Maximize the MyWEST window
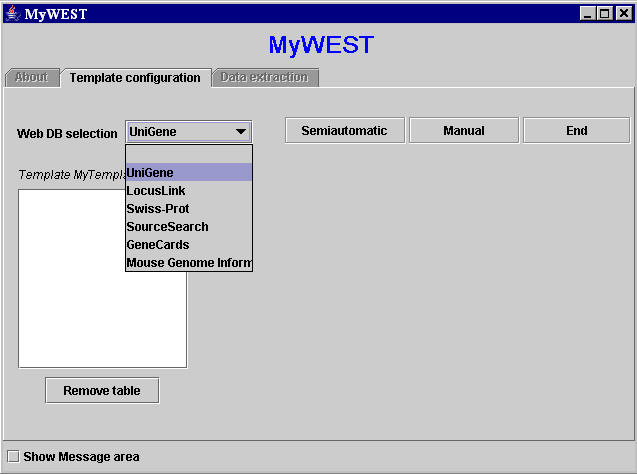Screen dimensions: 637x474 604,14
